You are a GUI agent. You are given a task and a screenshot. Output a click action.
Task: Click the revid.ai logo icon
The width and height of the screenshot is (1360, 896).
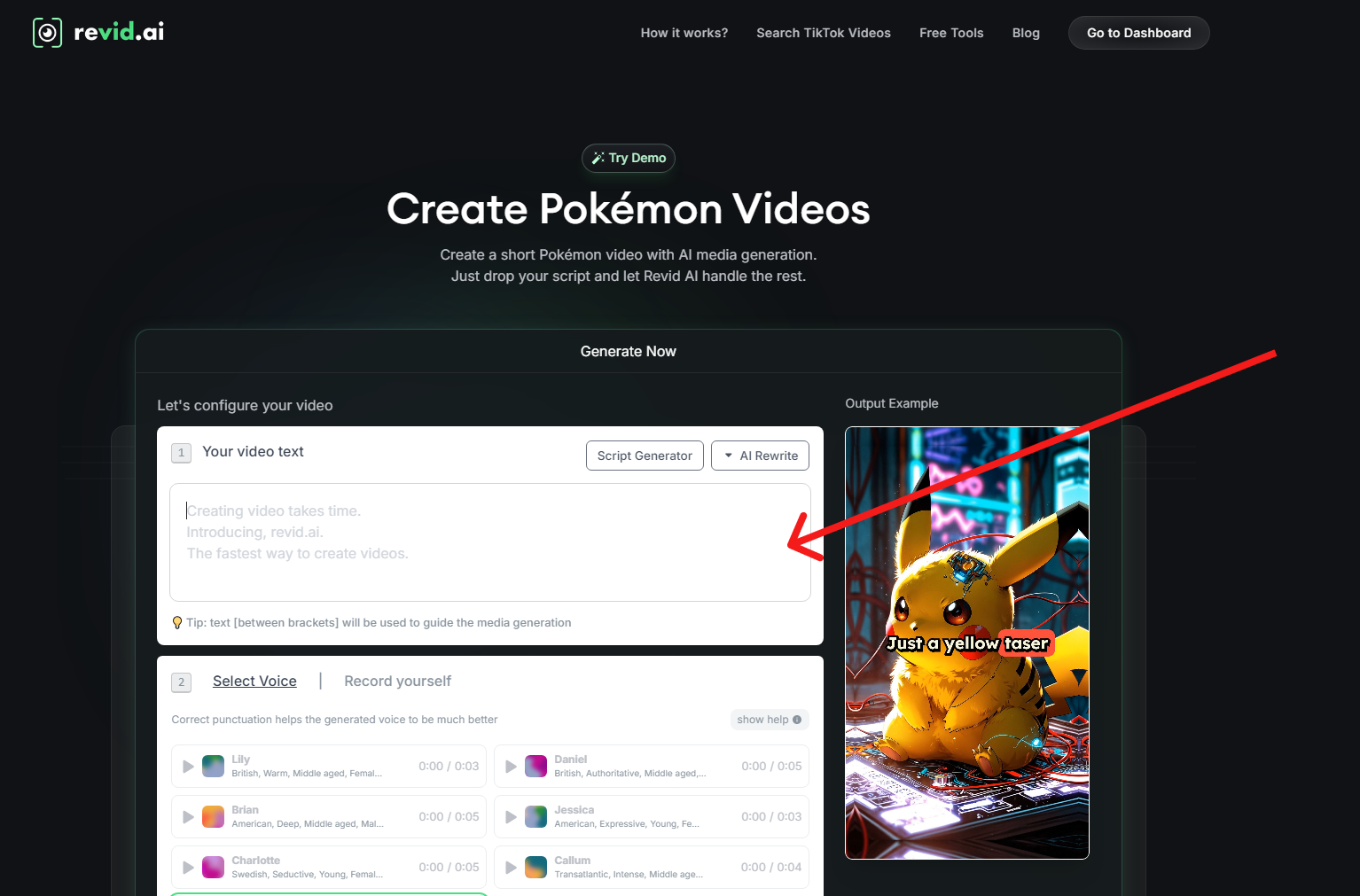[x=47, y=33]
